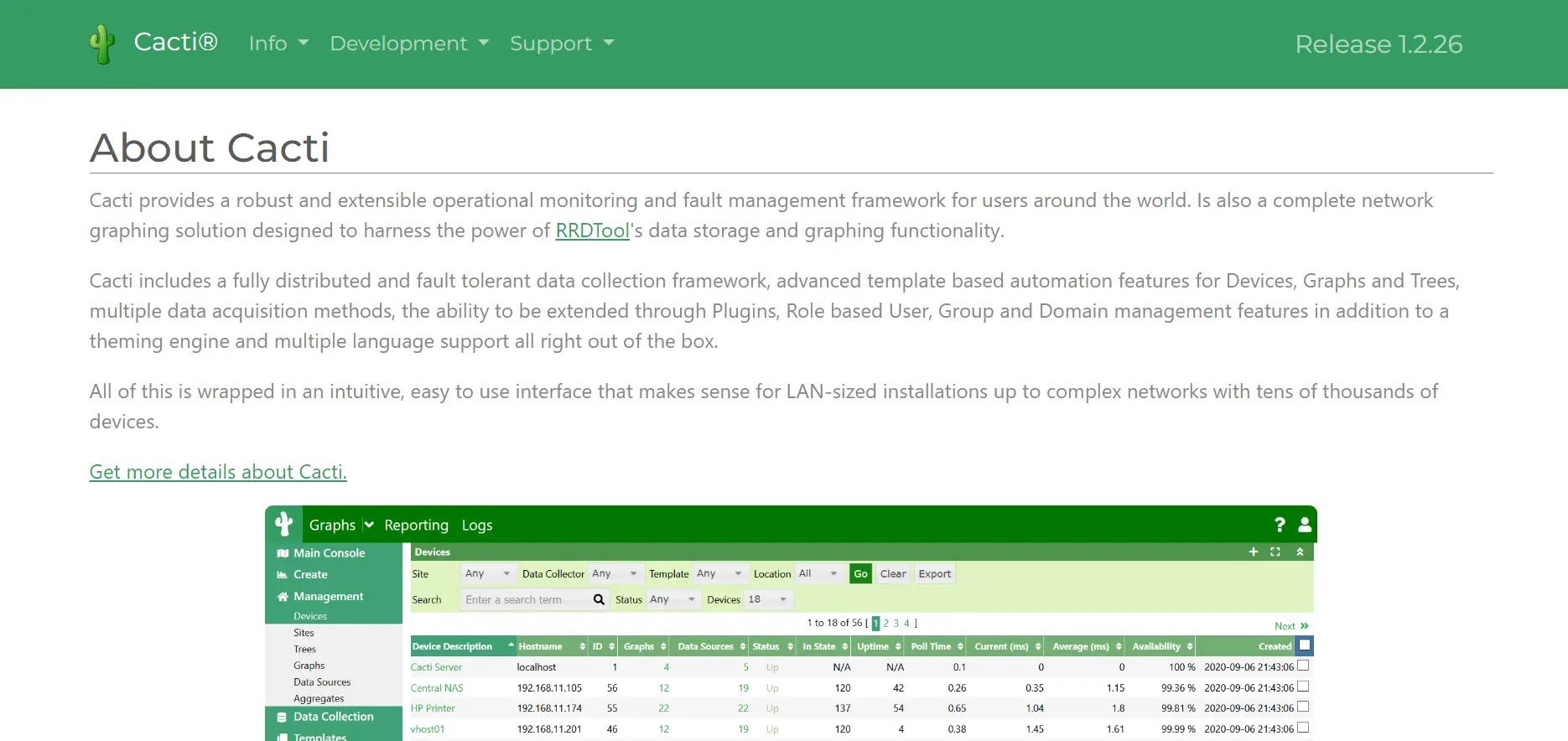Screen dimensions: 1568x741
Task: Check the vhost01 row checkbox
Action: (x=1303, y=728)
